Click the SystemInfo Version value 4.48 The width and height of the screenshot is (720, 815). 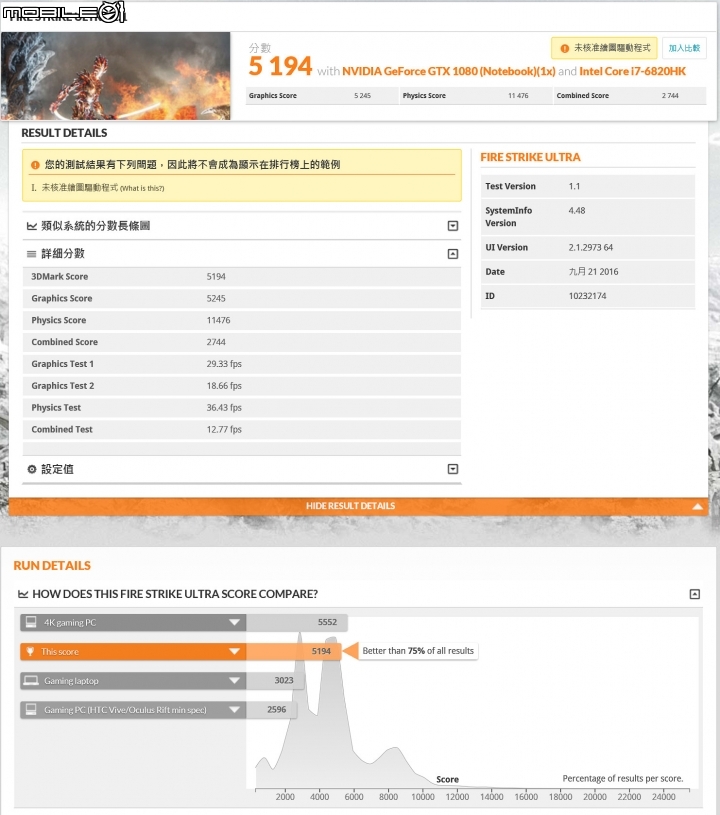point(577,211)
